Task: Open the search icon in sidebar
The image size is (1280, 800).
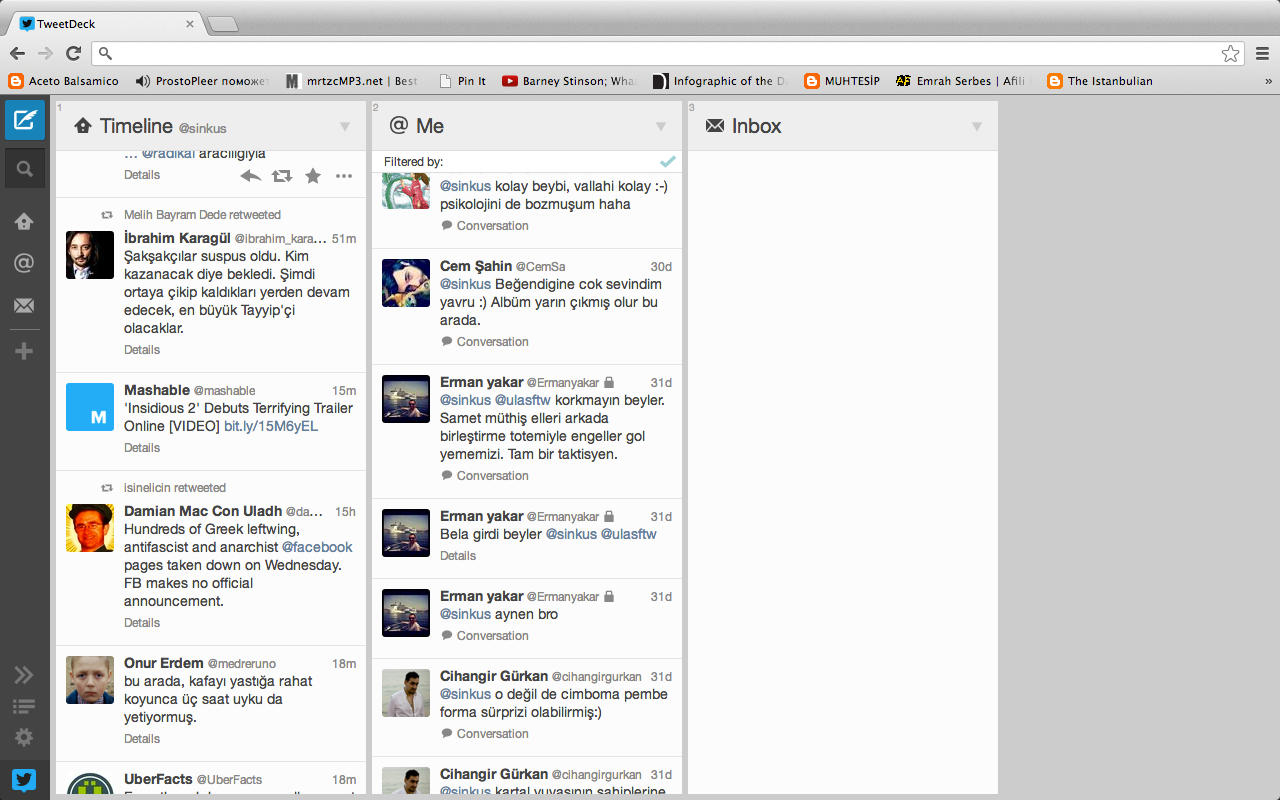Action: pyautogui.click(x=24, y=169)
